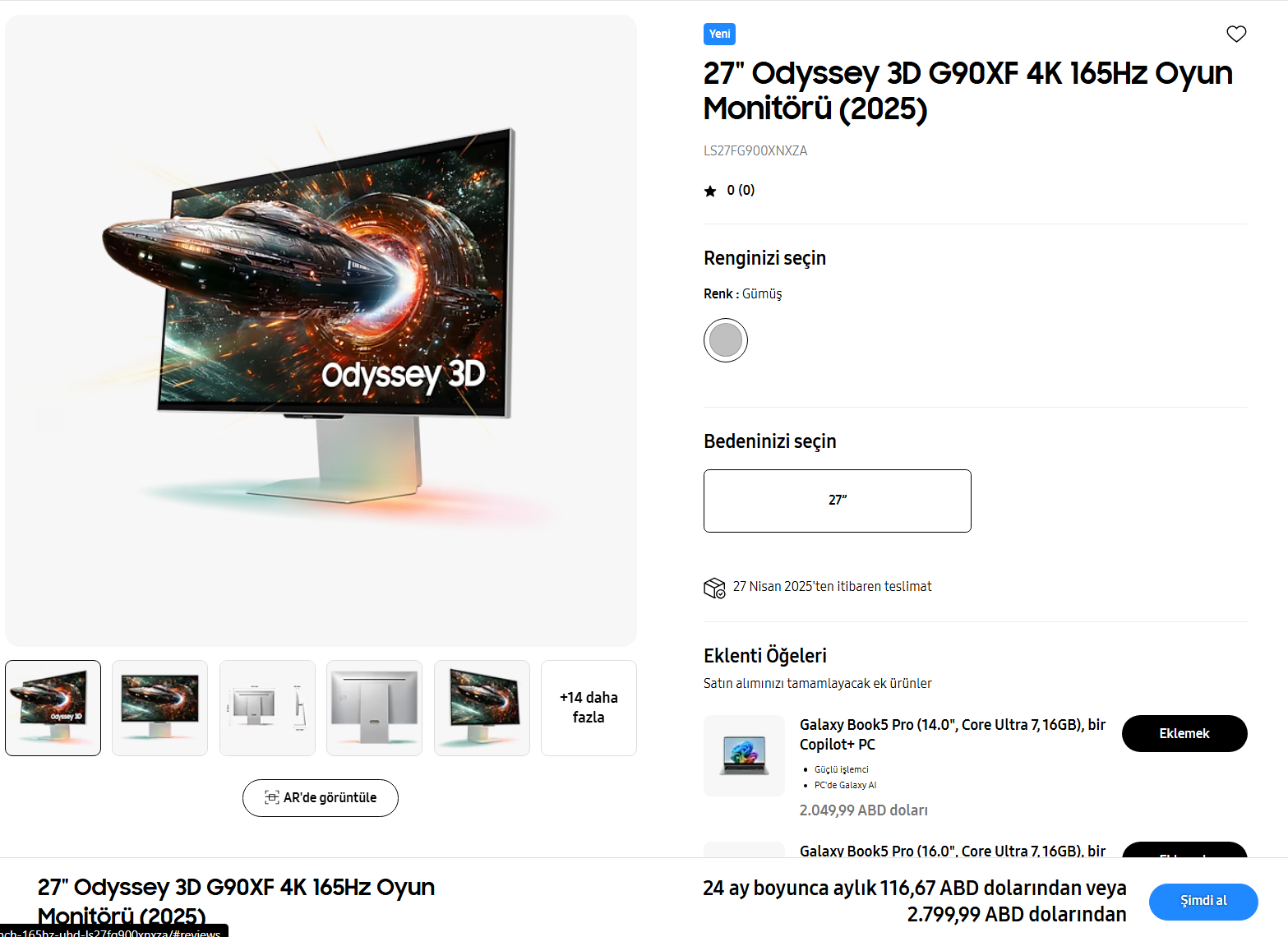This screenshot has height=937, width=1288.
Task: Click the main Odyssey 3D product image
Action: [x=321, y=330]
